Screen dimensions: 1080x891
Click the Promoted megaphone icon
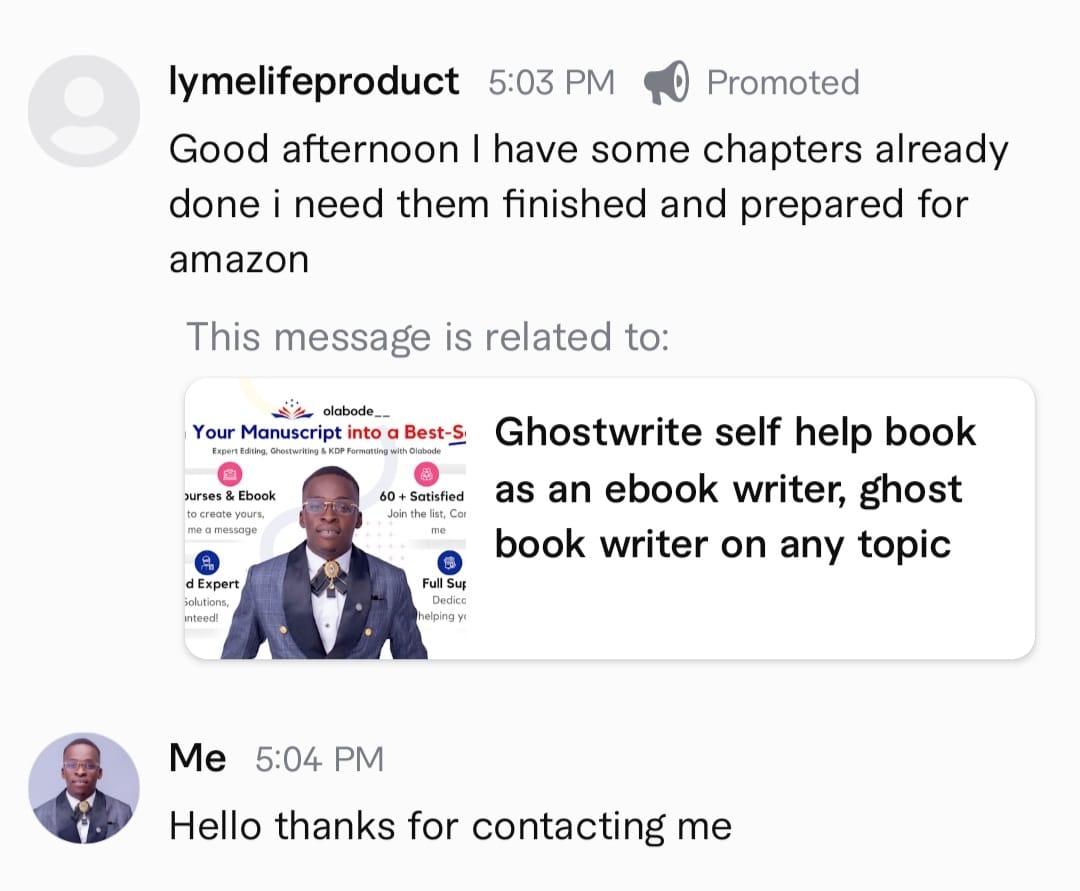point(666,82)
